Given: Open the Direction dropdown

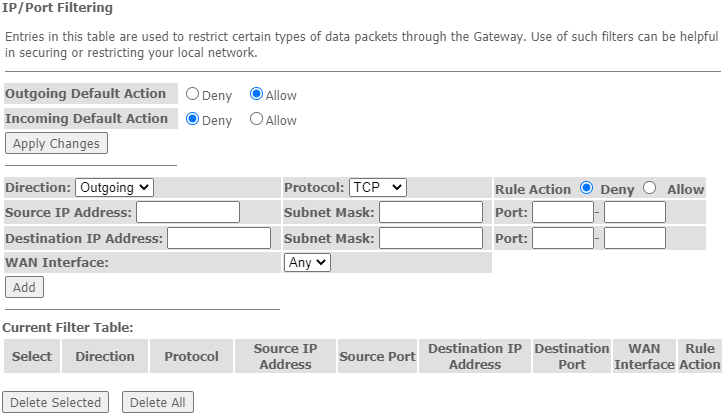Looking at the screenshot, I should point(114,187).
